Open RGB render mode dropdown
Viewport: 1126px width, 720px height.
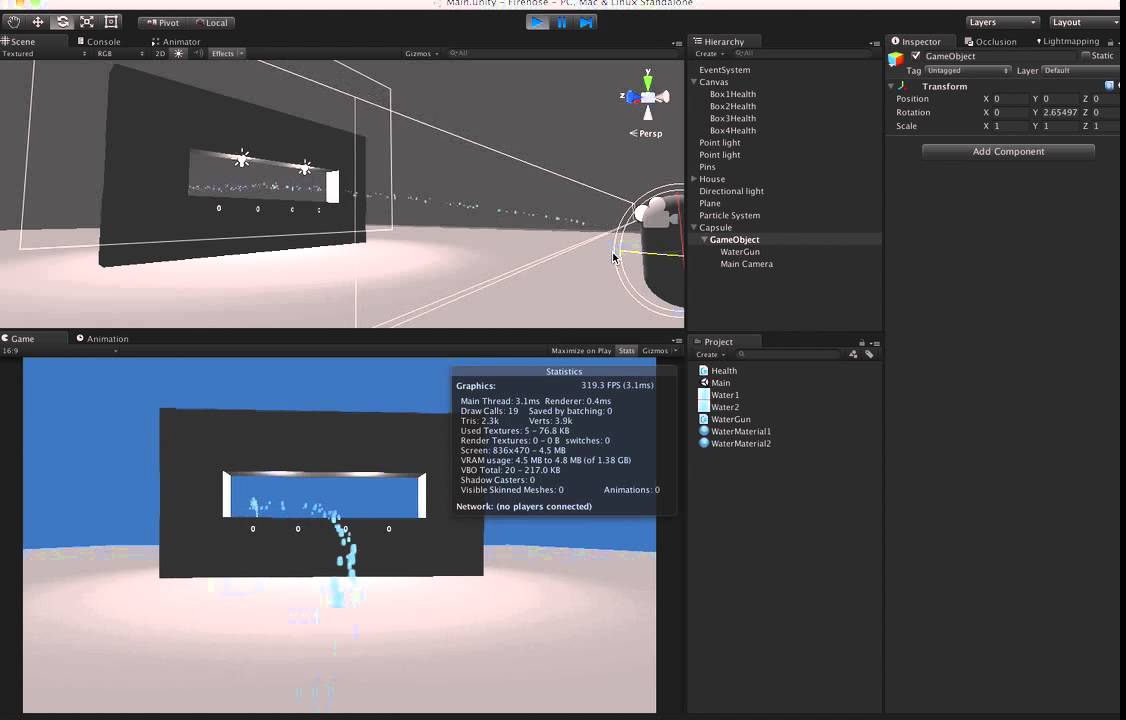(x=120, y=54)
